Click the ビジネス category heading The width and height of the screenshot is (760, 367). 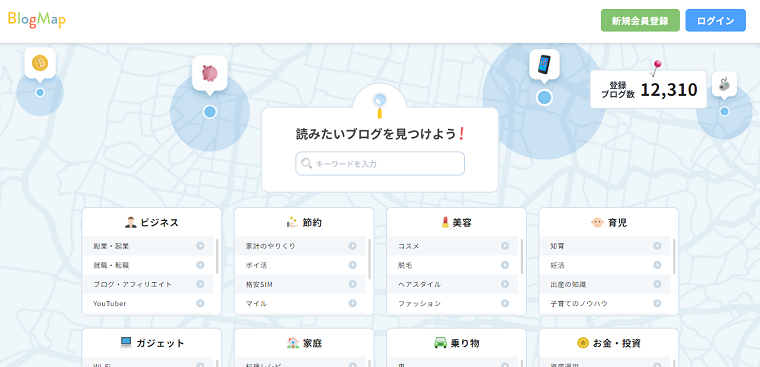coord(159,223)
